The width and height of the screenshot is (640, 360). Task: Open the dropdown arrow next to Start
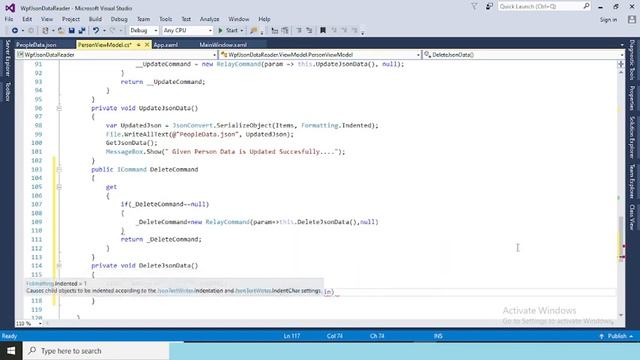tap(242, 31)
